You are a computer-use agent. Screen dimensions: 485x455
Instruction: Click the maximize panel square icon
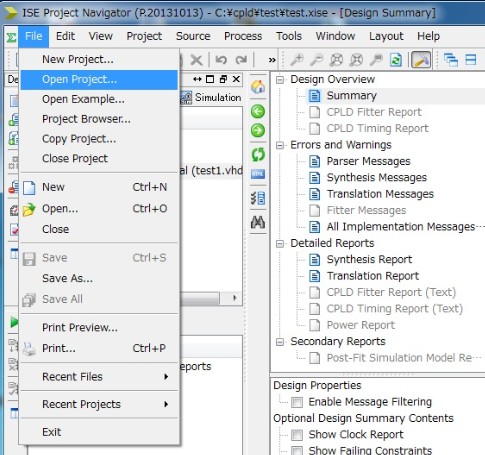210,79
